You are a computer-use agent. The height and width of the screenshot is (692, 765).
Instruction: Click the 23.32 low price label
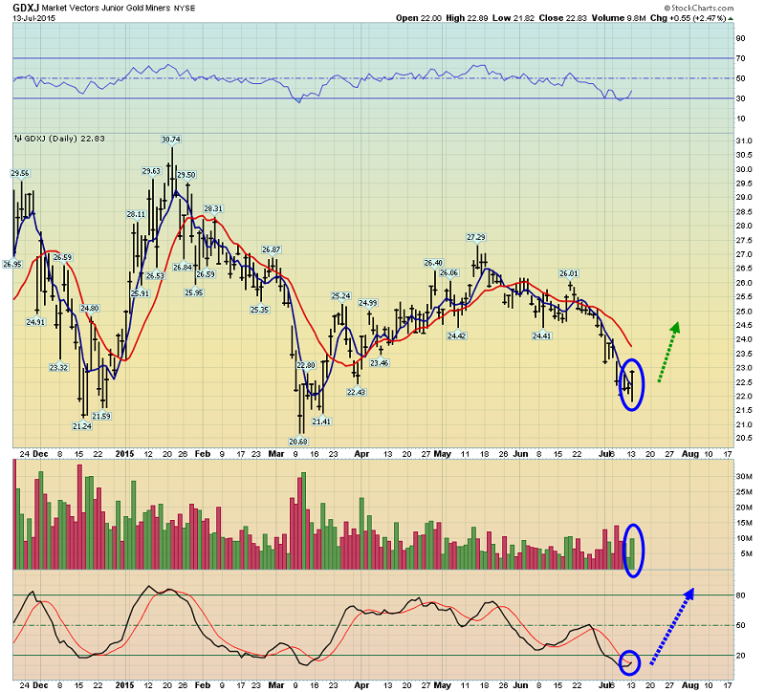59,367
